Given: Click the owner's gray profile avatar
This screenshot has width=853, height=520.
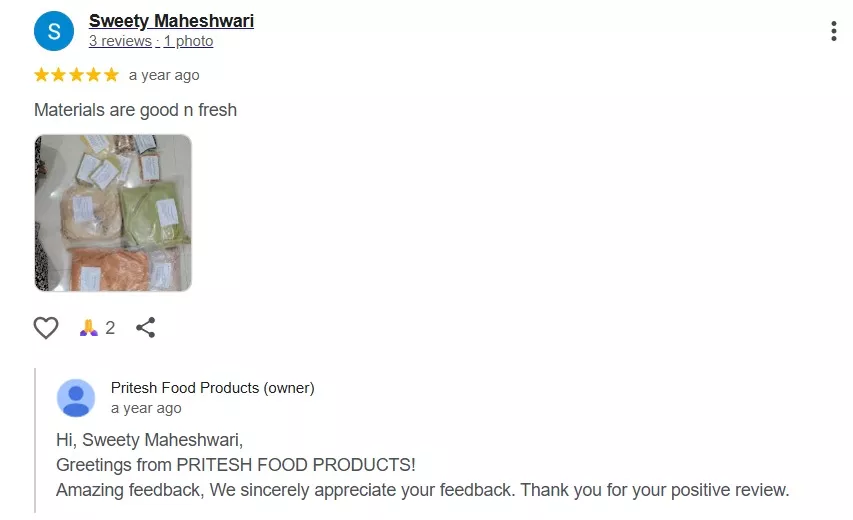Looking at the screenshot, I should 76,398.
